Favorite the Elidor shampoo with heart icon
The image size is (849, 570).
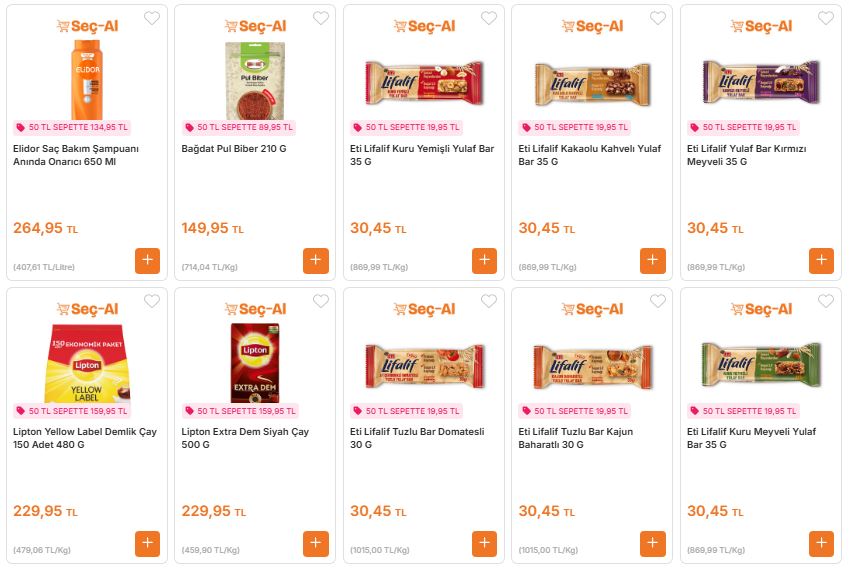point(152,18)
